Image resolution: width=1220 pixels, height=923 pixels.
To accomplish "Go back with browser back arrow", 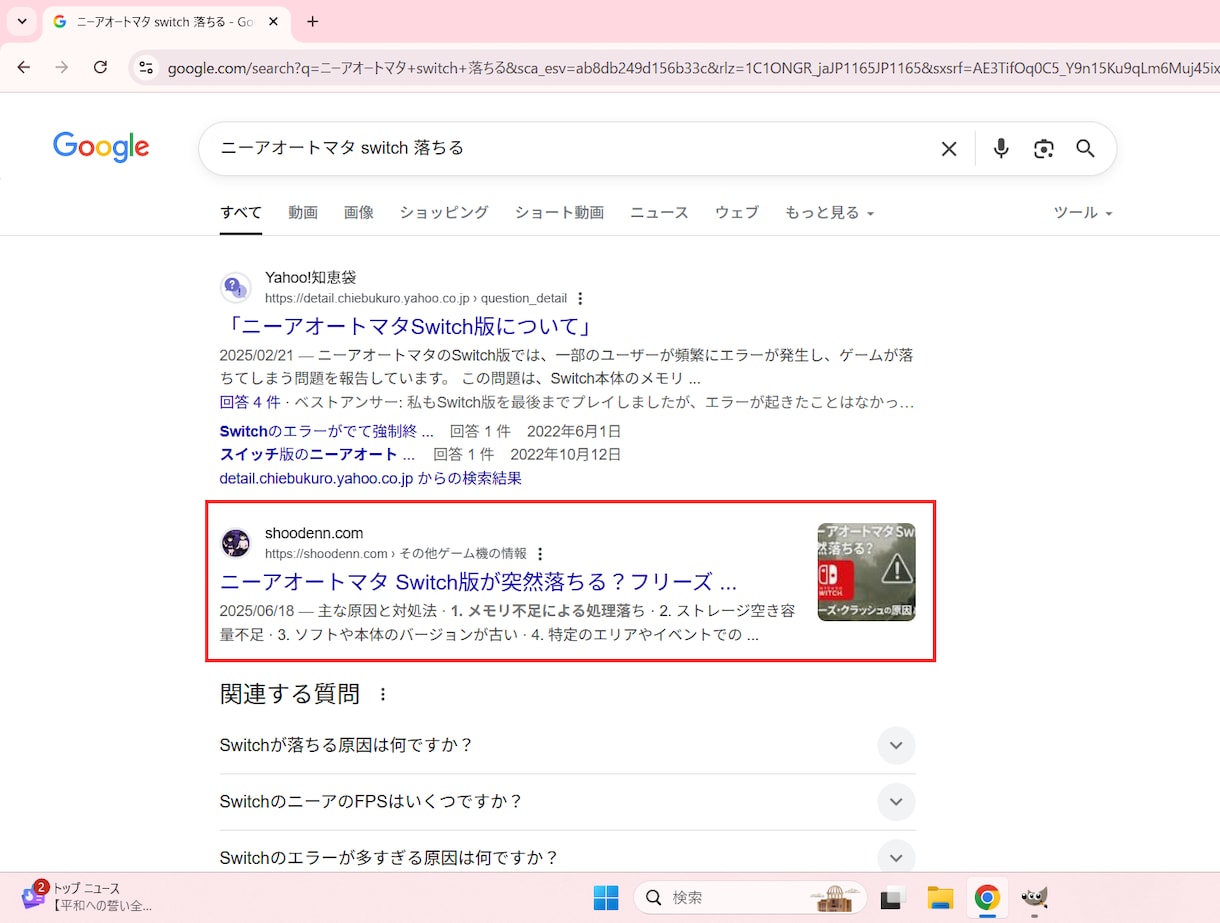I will [24, 67].
